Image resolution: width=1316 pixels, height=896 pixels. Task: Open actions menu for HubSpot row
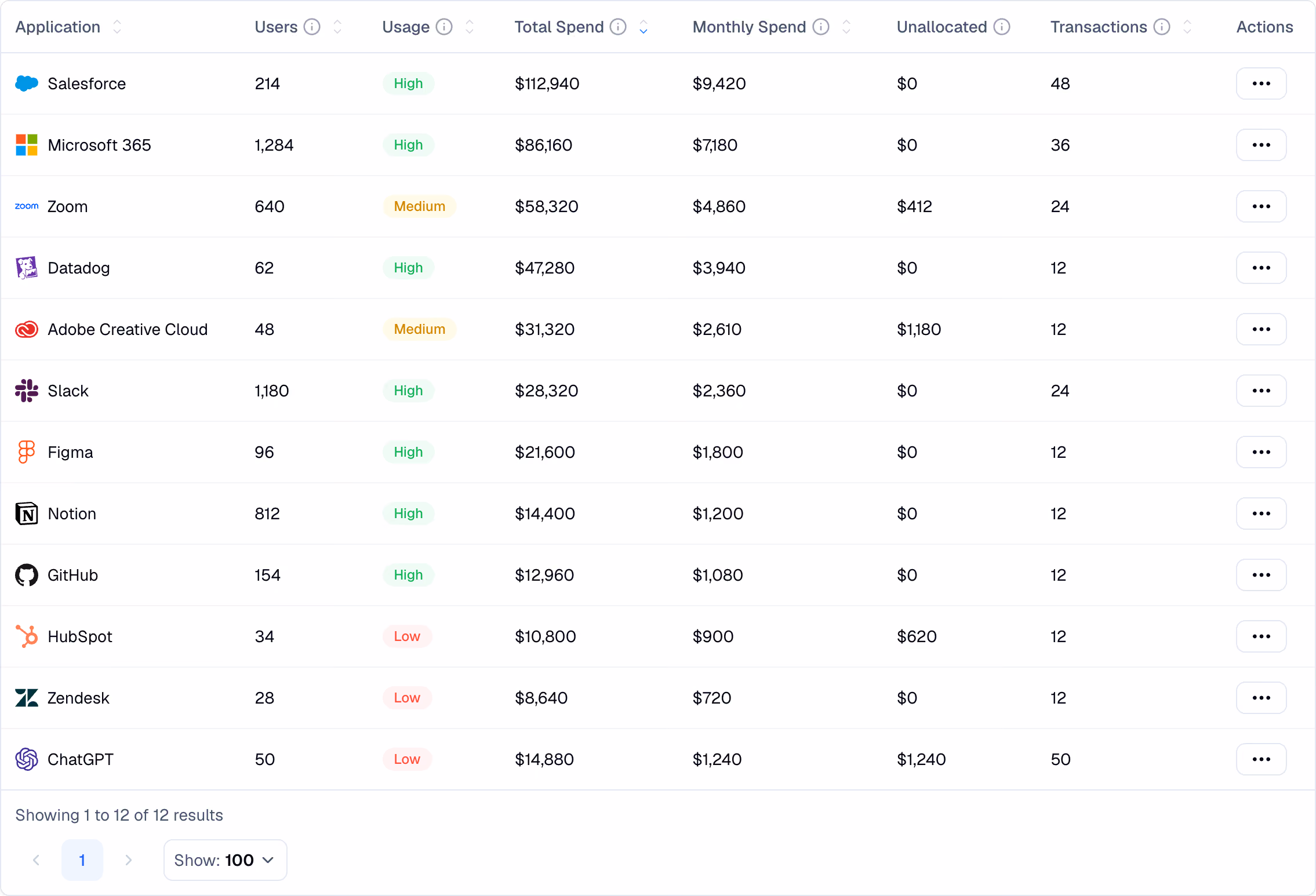tap(1262, 636)
